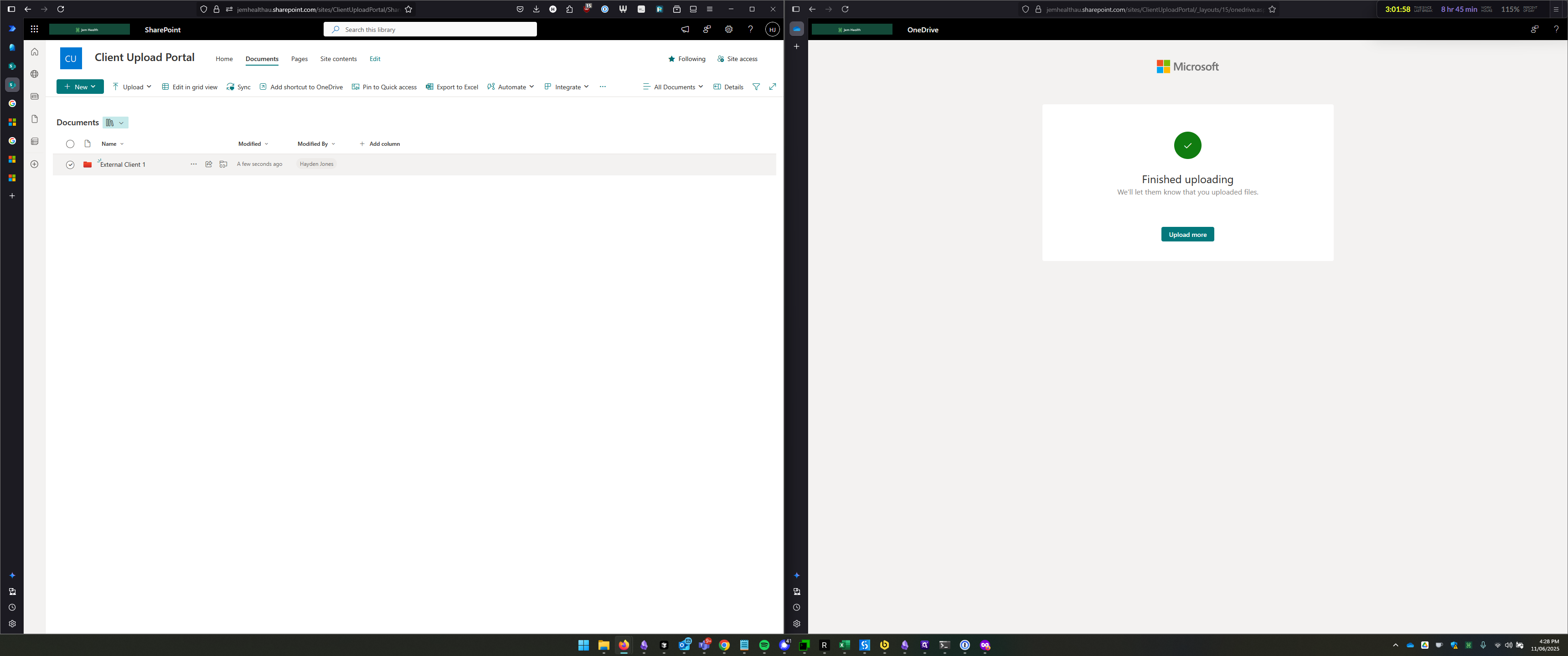
Task: Open the Modified column dropdown
Action: pos(253,144)
